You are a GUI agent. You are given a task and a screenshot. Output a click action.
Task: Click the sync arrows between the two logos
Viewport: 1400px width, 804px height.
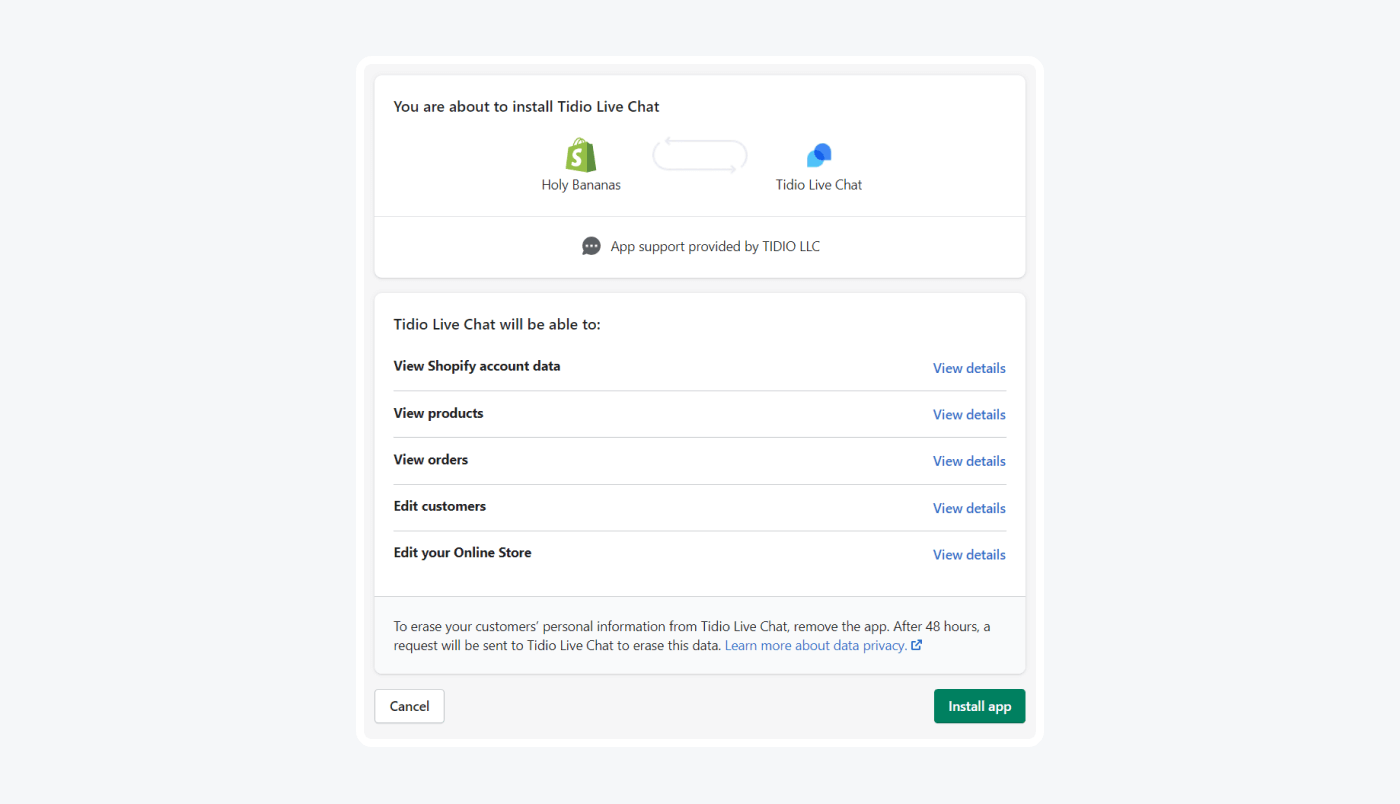[699, 154]
